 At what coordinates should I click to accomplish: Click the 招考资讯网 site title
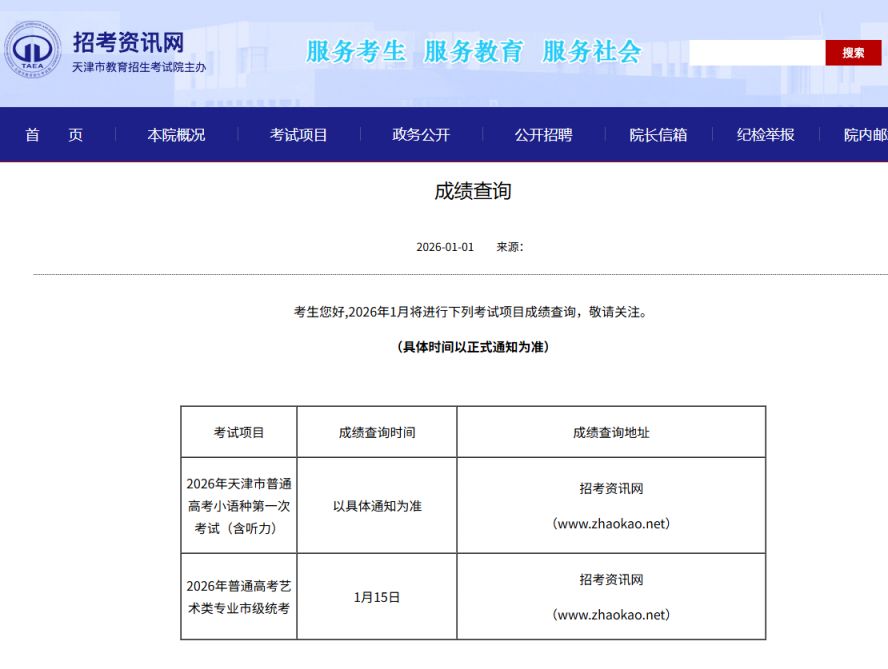click(128, 42)
